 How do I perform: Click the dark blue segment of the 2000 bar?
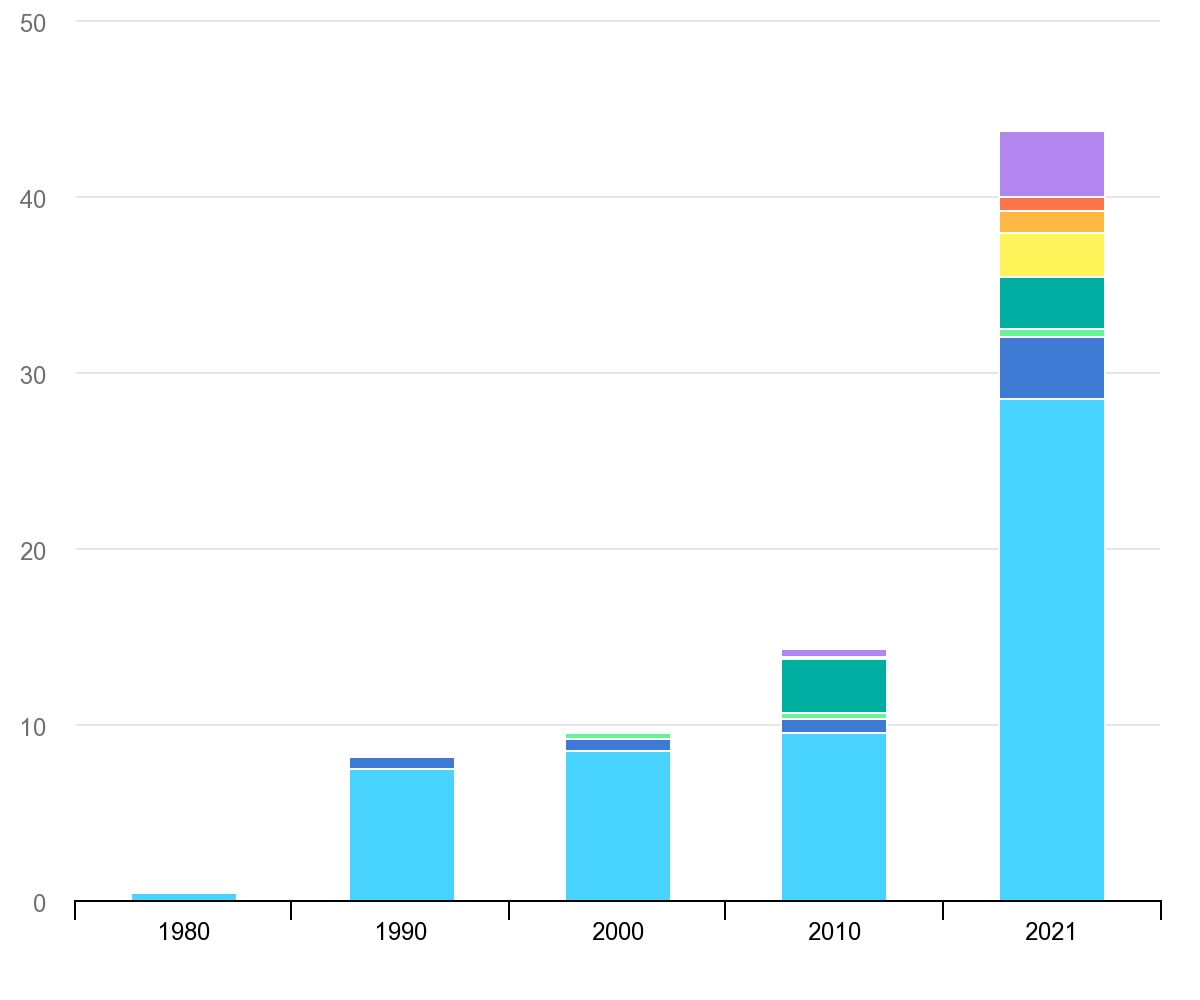point(617,745)
